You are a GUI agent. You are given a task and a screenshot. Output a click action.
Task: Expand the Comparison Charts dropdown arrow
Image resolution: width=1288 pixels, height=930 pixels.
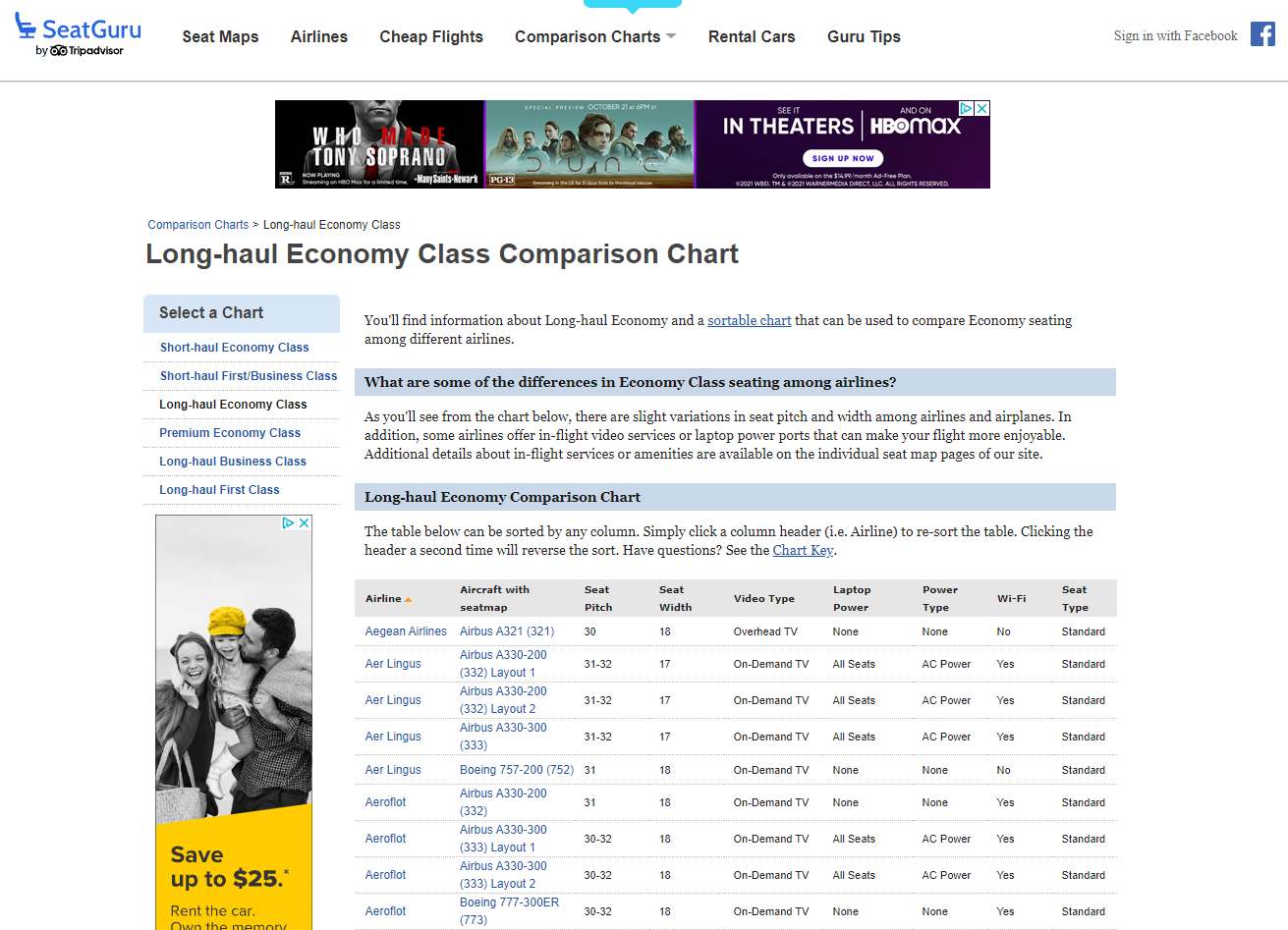[x=671, y=36]
